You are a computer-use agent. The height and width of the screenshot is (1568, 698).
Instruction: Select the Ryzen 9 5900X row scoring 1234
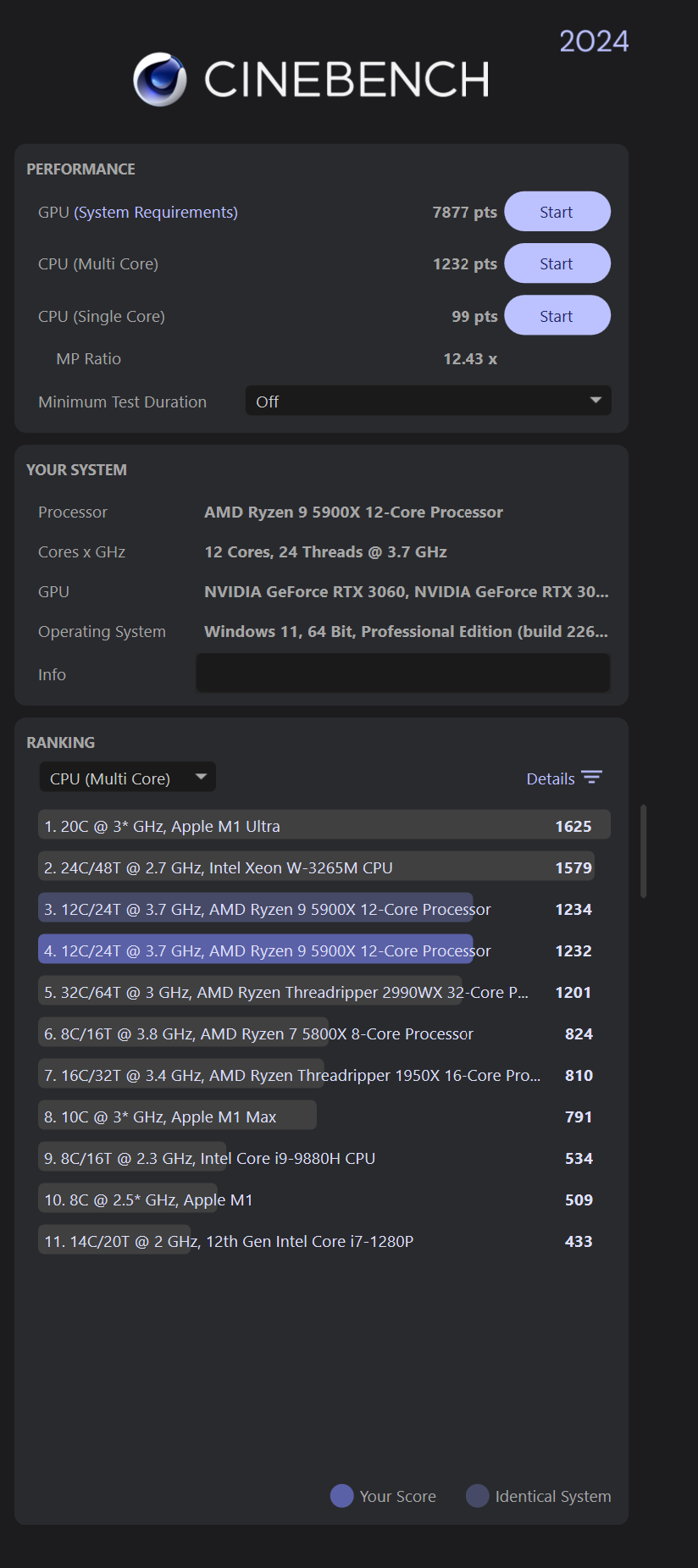324,909
